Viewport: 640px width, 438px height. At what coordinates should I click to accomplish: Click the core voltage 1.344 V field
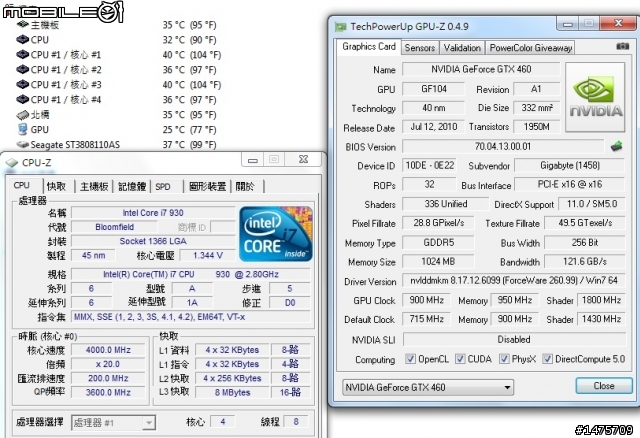tap(207, 256)
